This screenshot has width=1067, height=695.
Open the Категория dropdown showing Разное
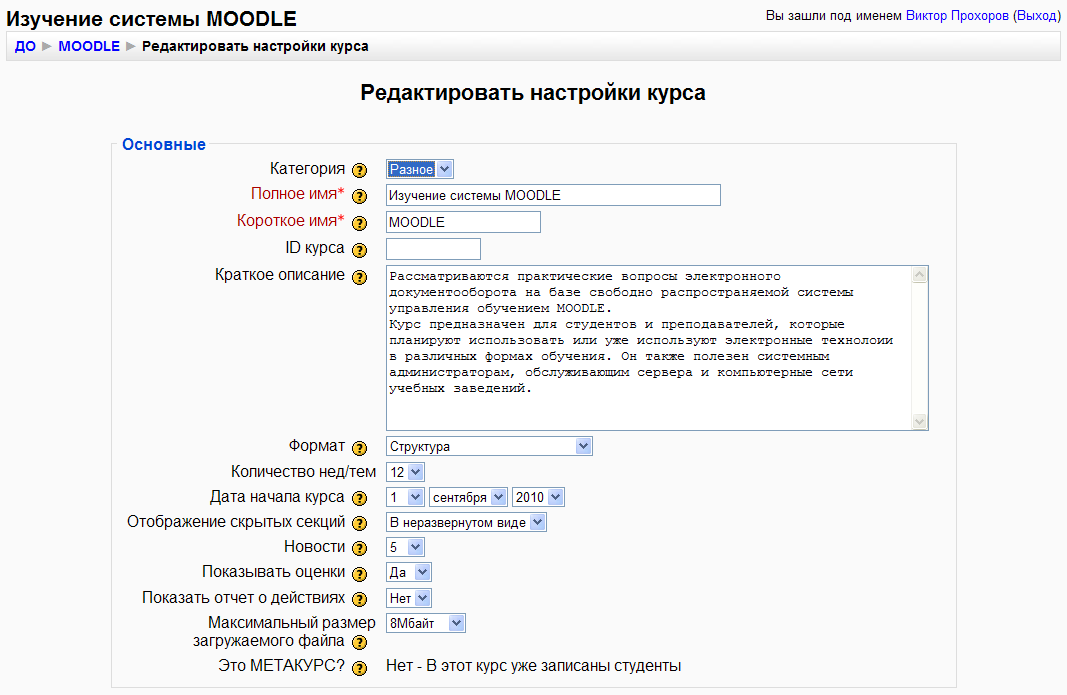[x=418, y=168]
